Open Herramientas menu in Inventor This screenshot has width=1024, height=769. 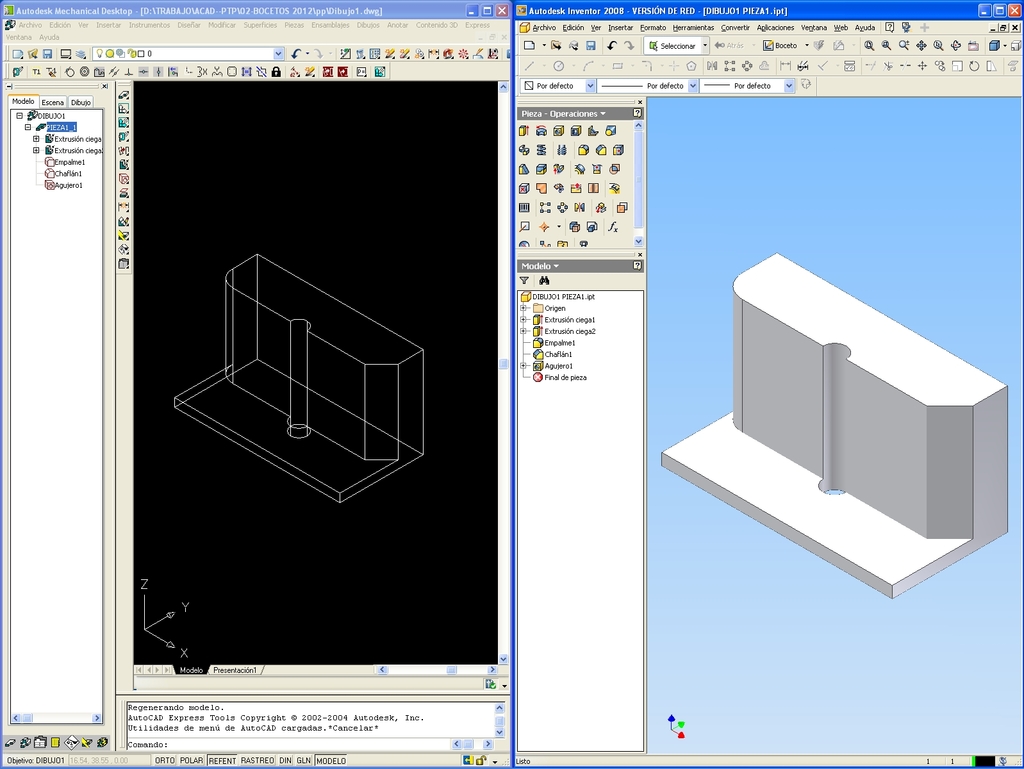[x=693, y=27]
